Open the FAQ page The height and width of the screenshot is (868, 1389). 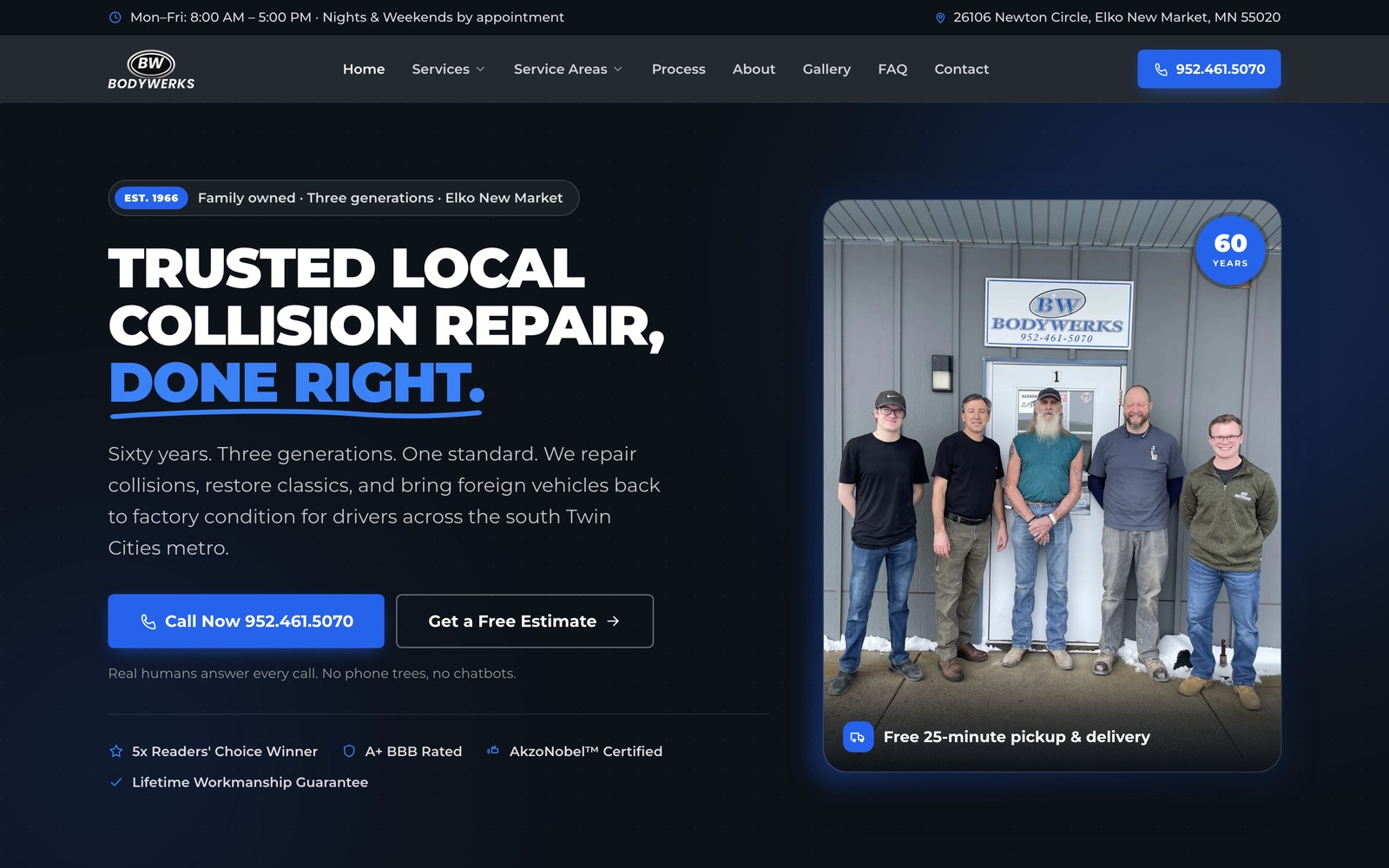click(892, 69)
